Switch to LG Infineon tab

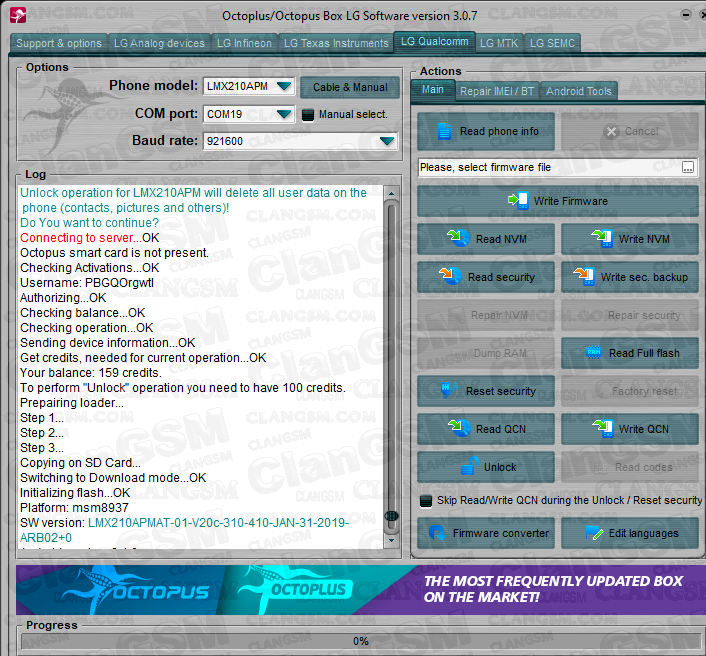click(x=244, y=43)
